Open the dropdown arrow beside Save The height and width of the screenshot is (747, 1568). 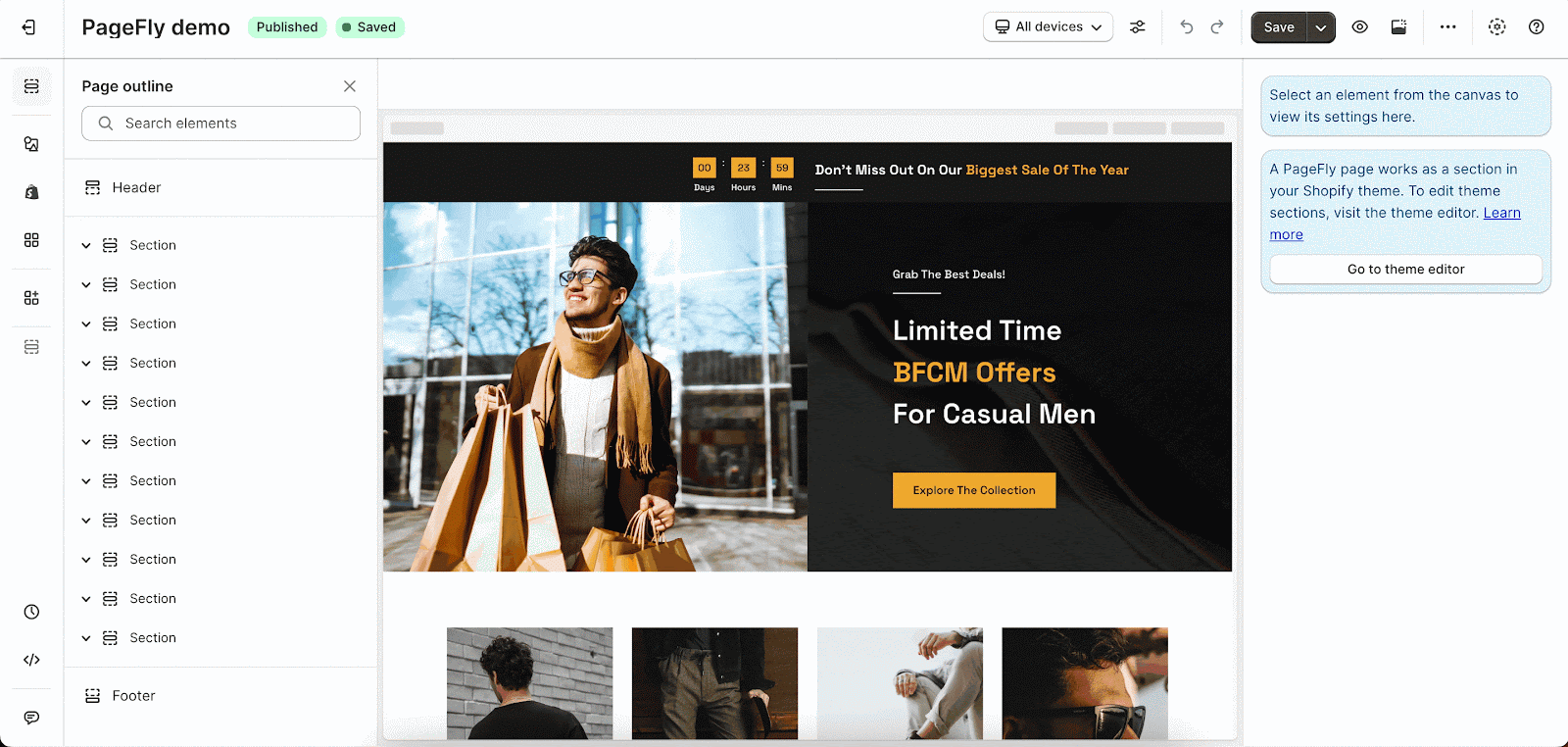tap(1321, 27)
